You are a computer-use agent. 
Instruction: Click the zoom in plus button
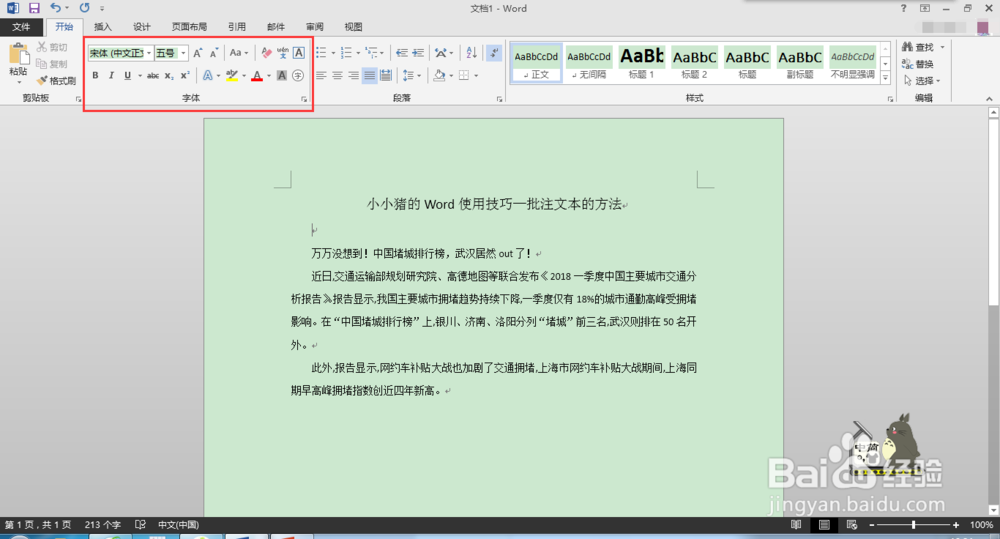click(x=955, y=525)
